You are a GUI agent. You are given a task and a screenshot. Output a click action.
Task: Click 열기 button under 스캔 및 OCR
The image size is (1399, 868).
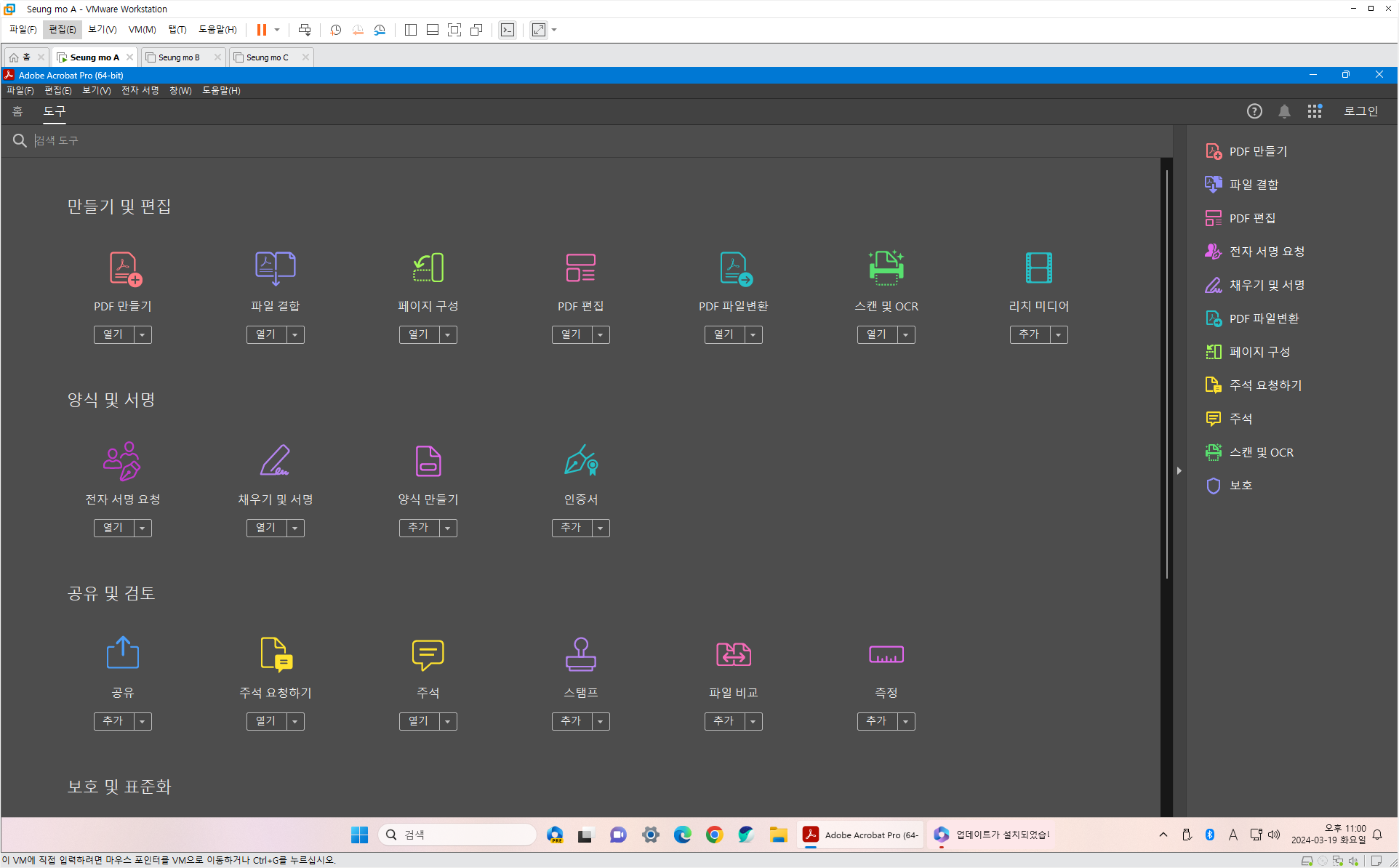(877, 334)
